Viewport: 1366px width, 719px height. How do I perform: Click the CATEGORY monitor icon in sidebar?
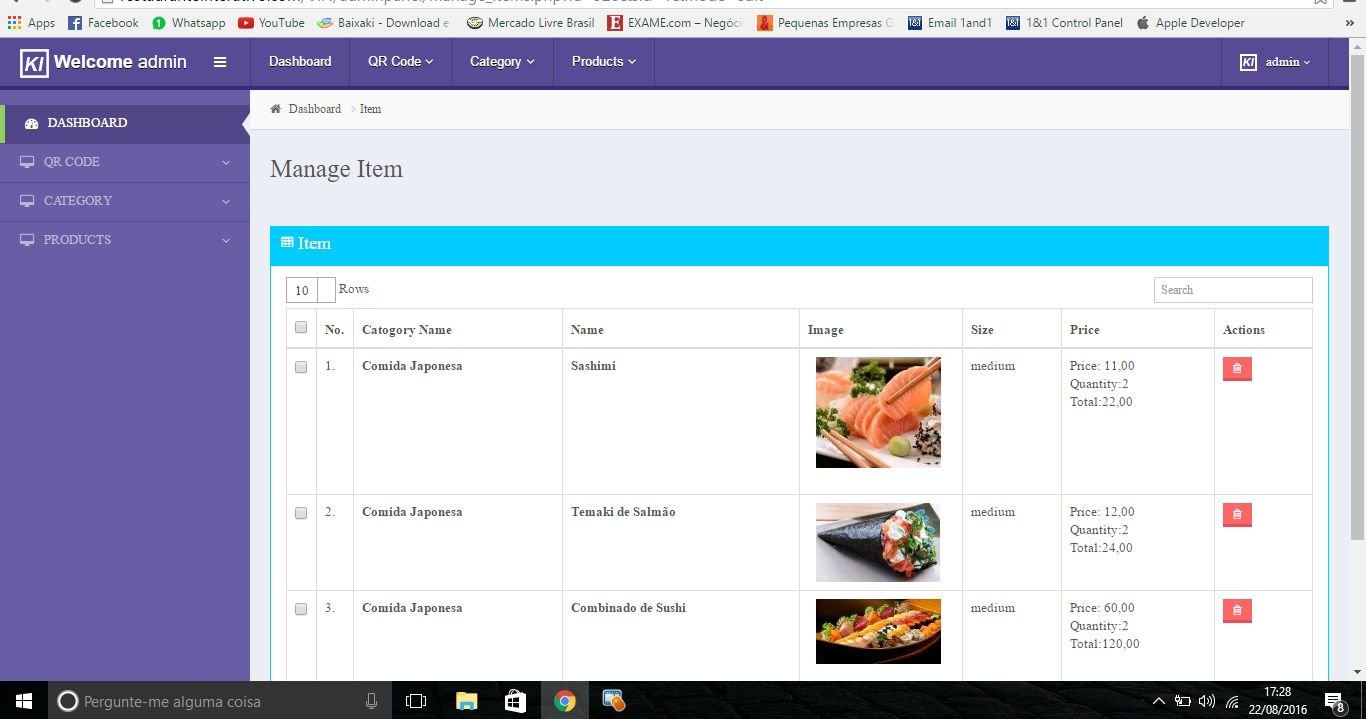(x=27, y=201)
